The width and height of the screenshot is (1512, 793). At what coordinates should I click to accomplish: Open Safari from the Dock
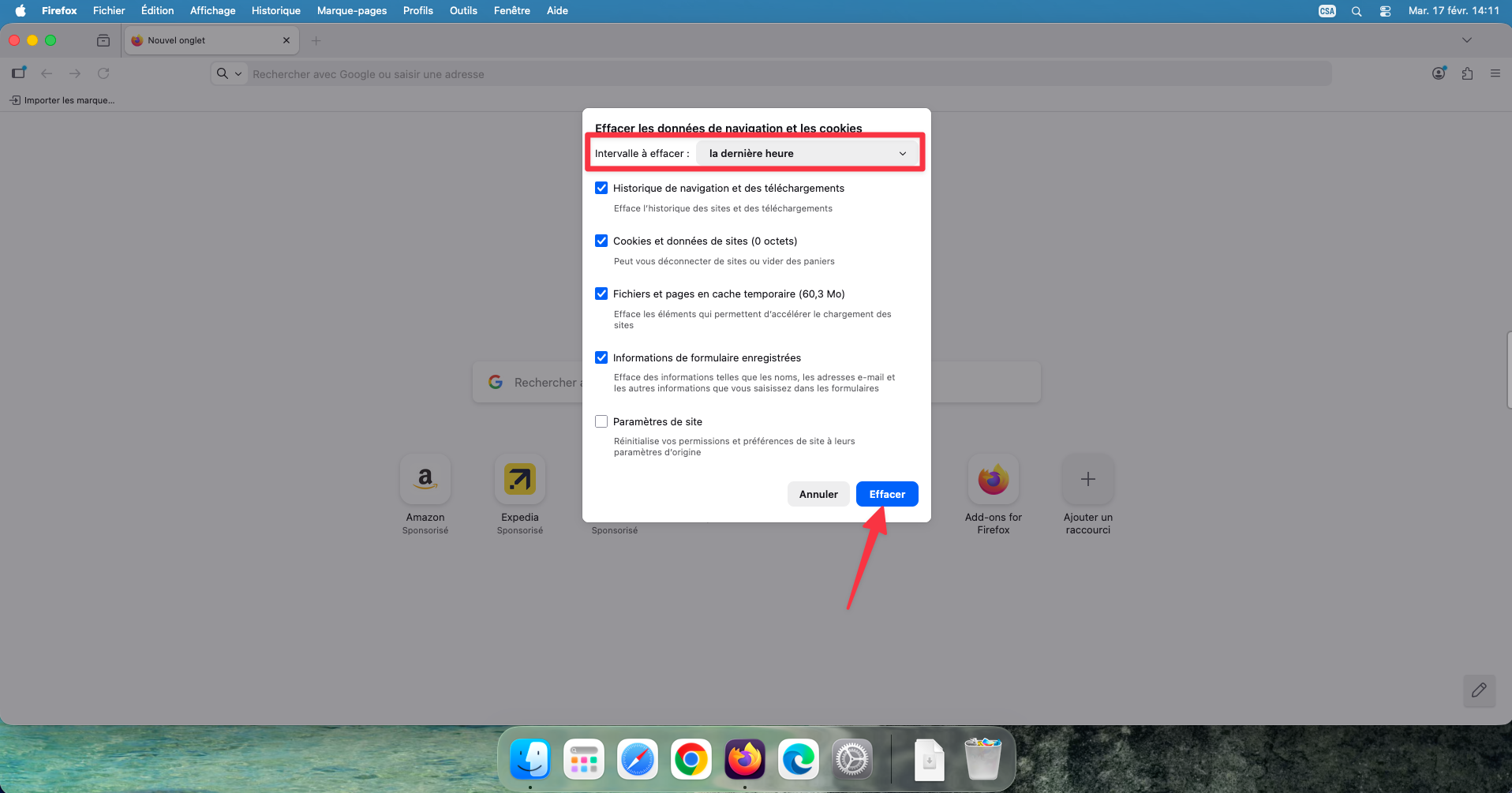click(x=638, y=760)
